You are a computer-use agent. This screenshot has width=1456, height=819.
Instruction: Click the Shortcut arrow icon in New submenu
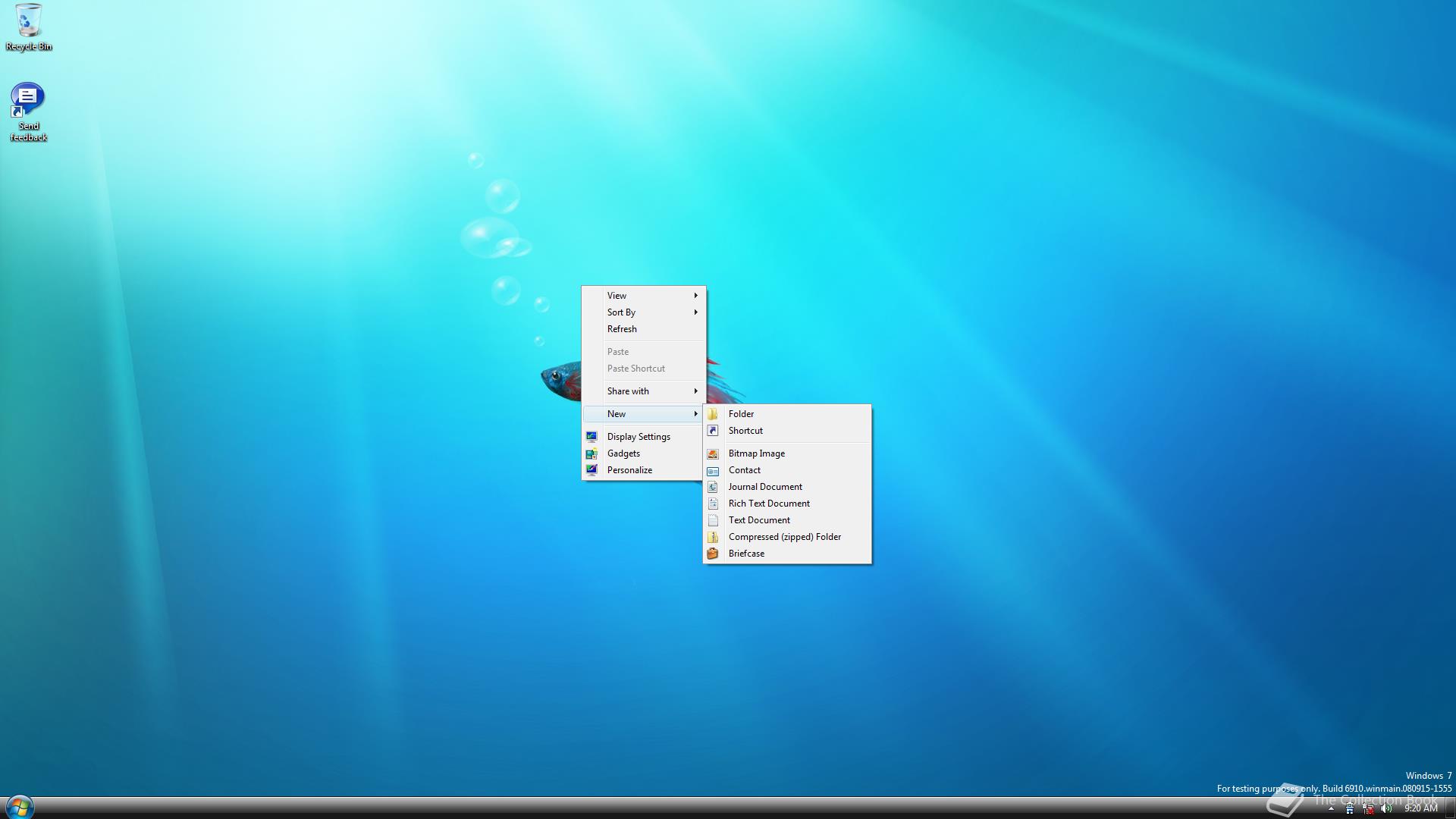[x=713, y=431]
